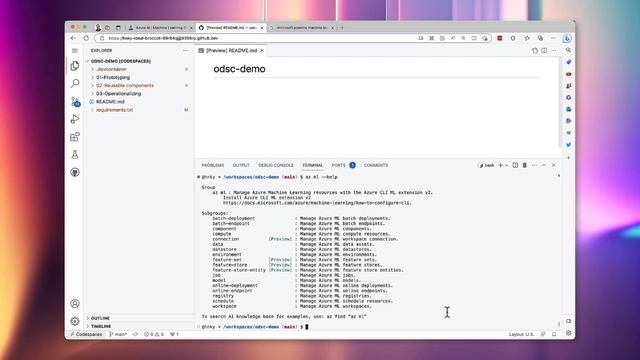The width and height of the screenshot is (640, 360).
Task: Select the Terminal panel tab
Action: point(313,165)
